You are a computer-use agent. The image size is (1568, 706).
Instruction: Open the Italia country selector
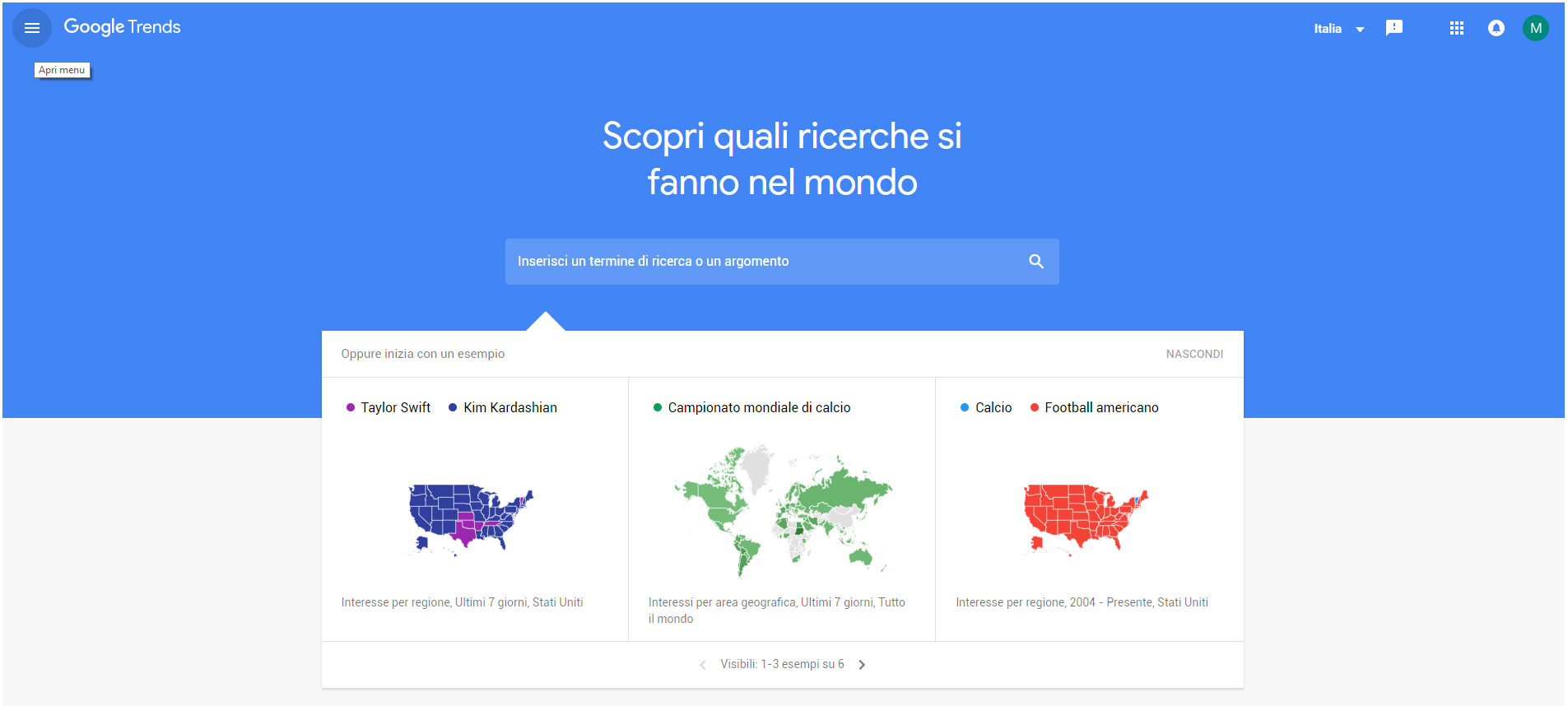point(1338,27)
